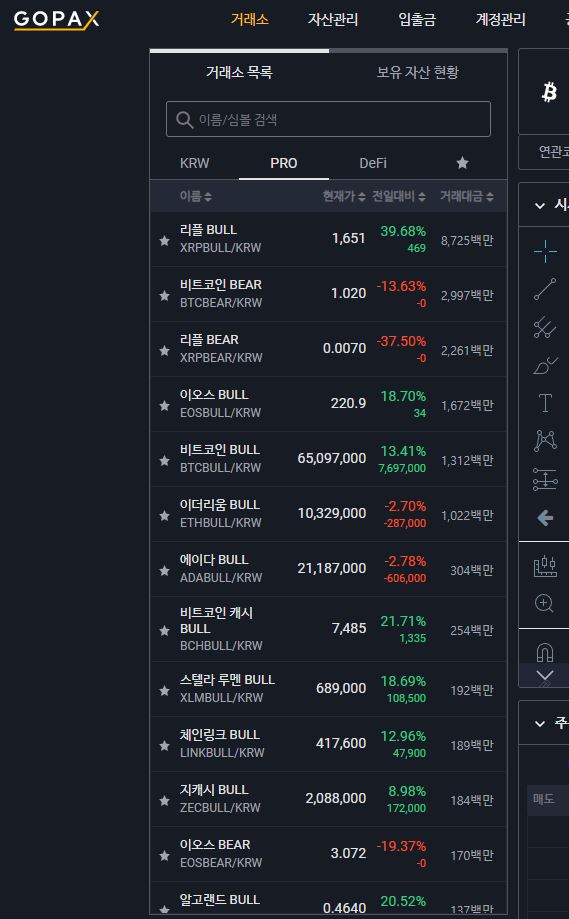Image resolution: width=569 pixels, height=919 pixels.
Task: Open the 자산관리 menu
Action: pyautogui.click(x=333, y=19)
